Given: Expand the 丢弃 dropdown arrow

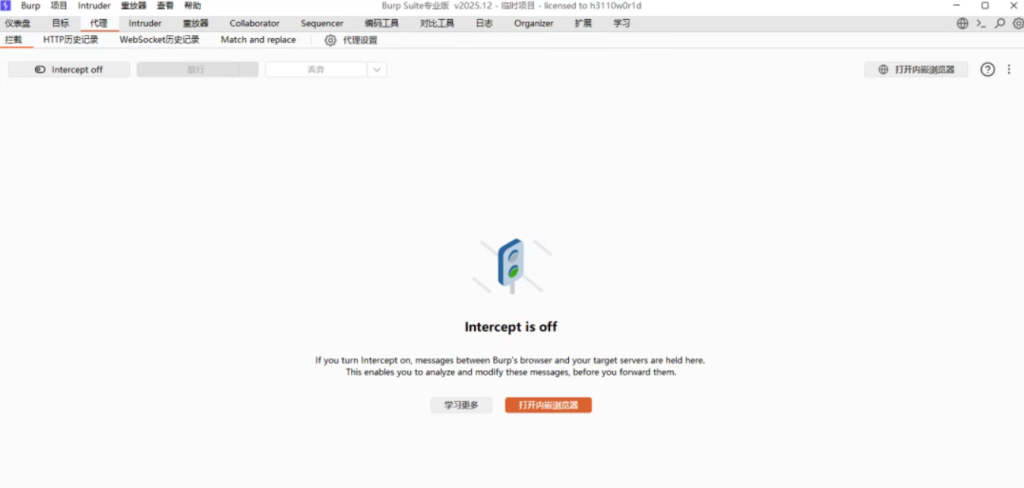Looking at the screenshot, I should tap(377, 69).
